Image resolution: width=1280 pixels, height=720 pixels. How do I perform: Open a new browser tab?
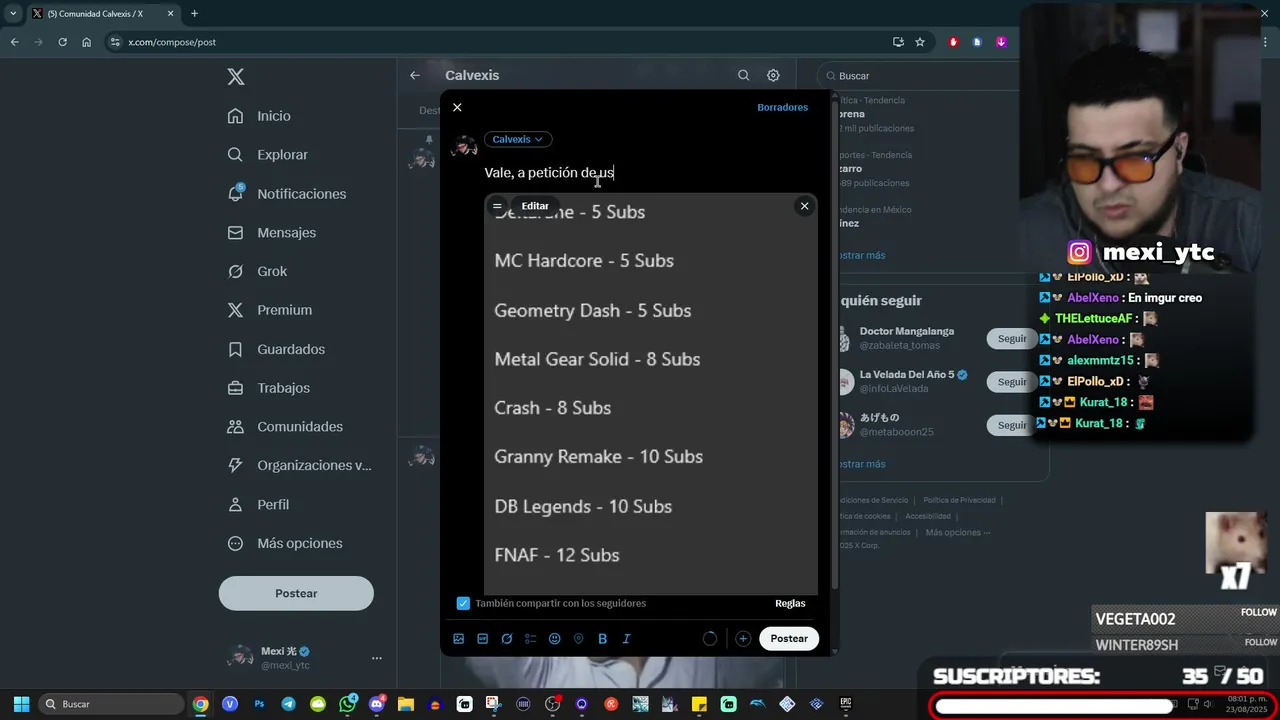coord(194,13)
